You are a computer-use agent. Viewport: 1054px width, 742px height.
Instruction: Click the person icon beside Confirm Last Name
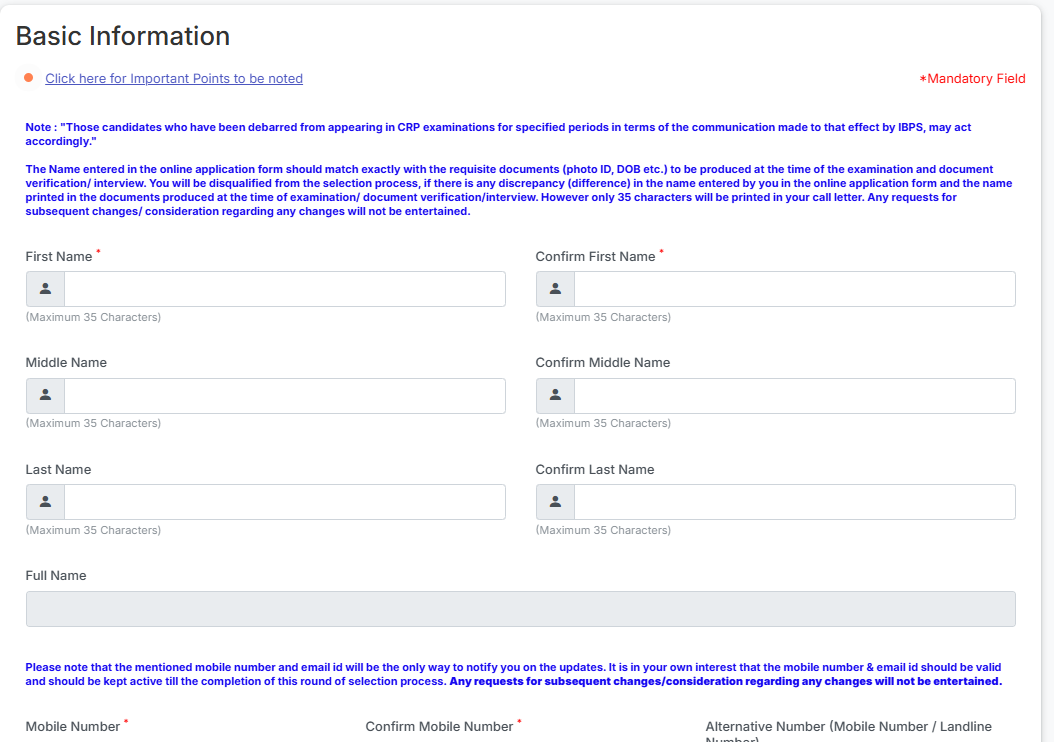coord(555,502)
